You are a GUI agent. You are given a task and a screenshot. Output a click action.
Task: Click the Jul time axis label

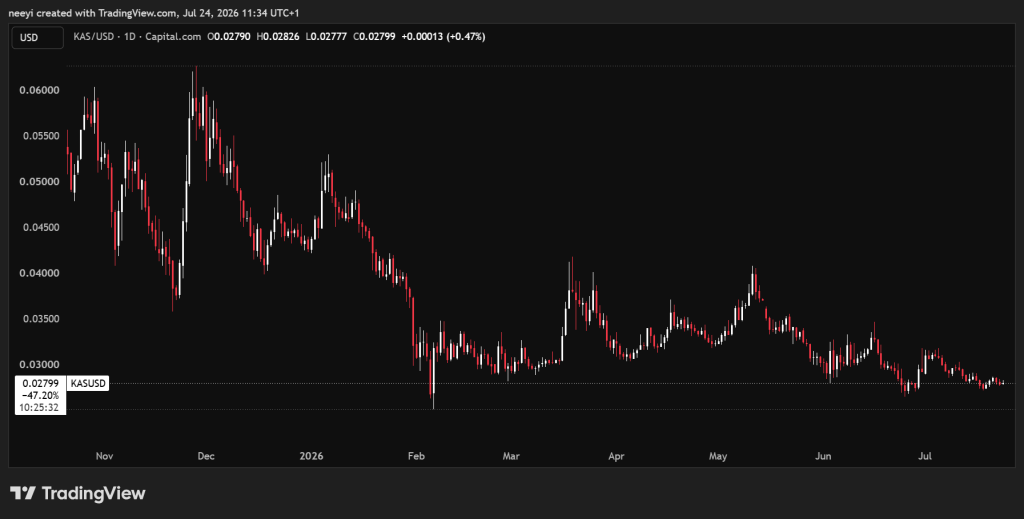pyautogui.click(x=925, y=456)
